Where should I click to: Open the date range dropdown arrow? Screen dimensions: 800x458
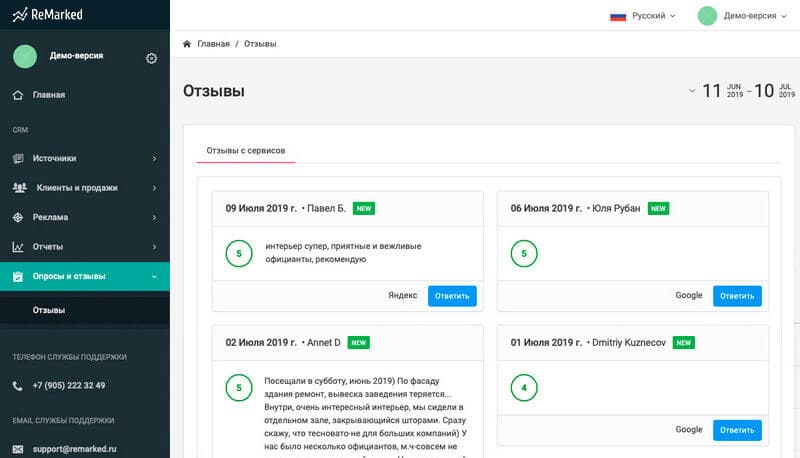point(692,91)
